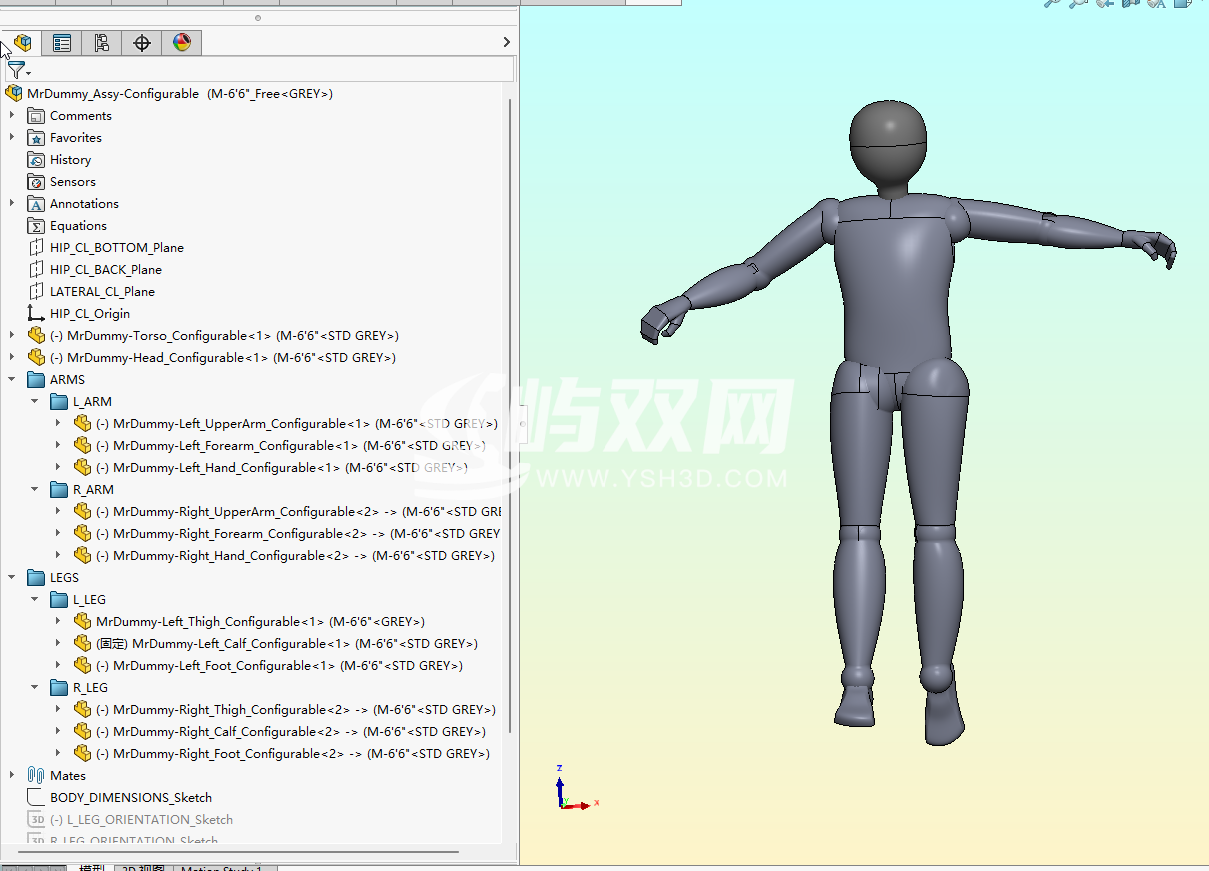
Task: Open the DisplayManager color ball tab
Action: [x=181, y=43]
